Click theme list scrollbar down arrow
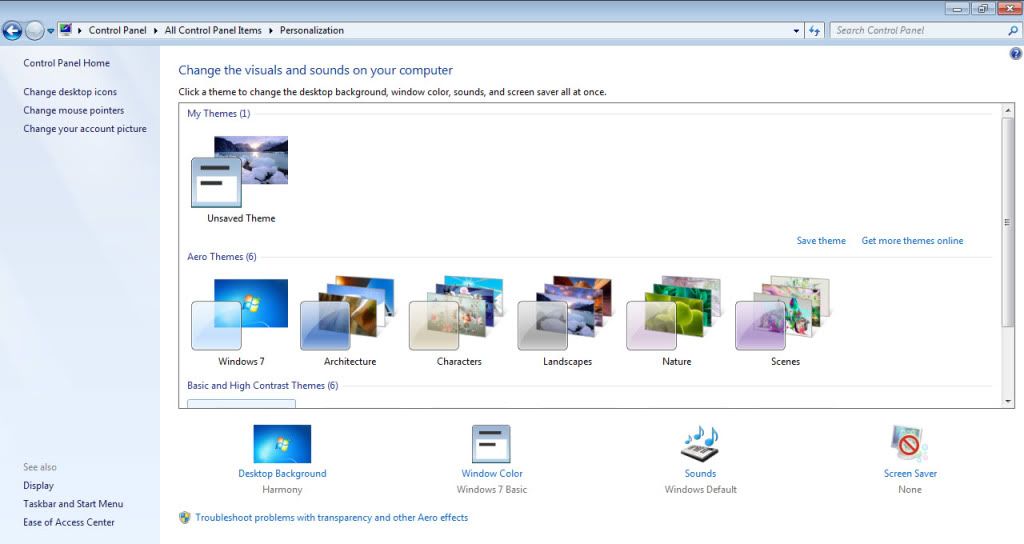 point(1008,402)
